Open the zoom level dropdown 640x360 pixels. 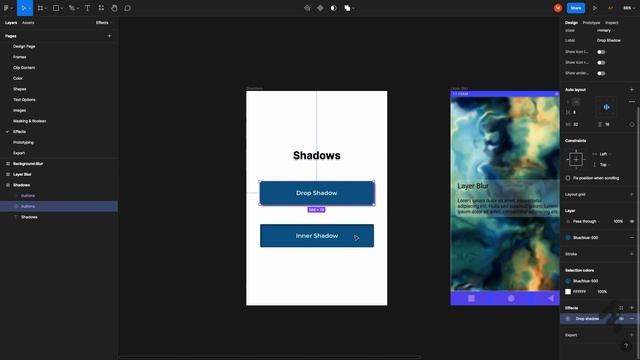click(628, 8)
